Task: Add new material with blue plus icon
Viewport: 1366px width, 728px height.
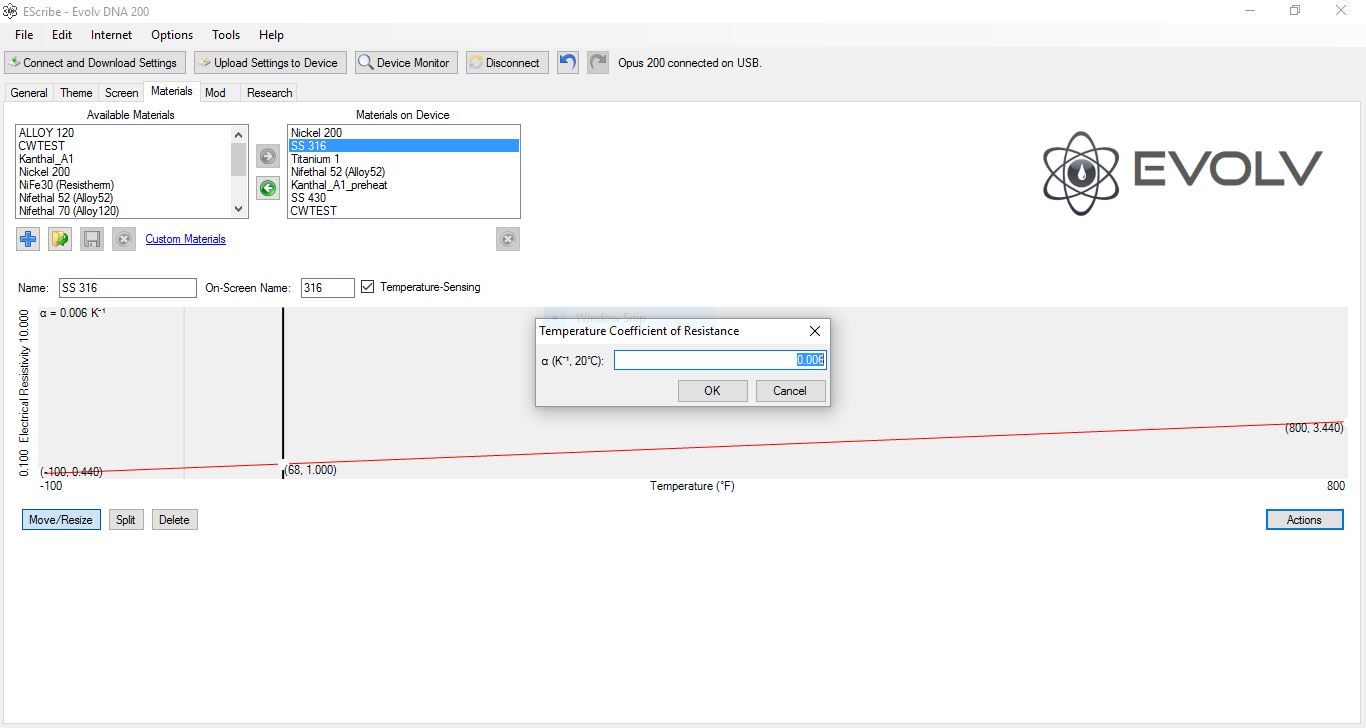Action: point(28,239)
